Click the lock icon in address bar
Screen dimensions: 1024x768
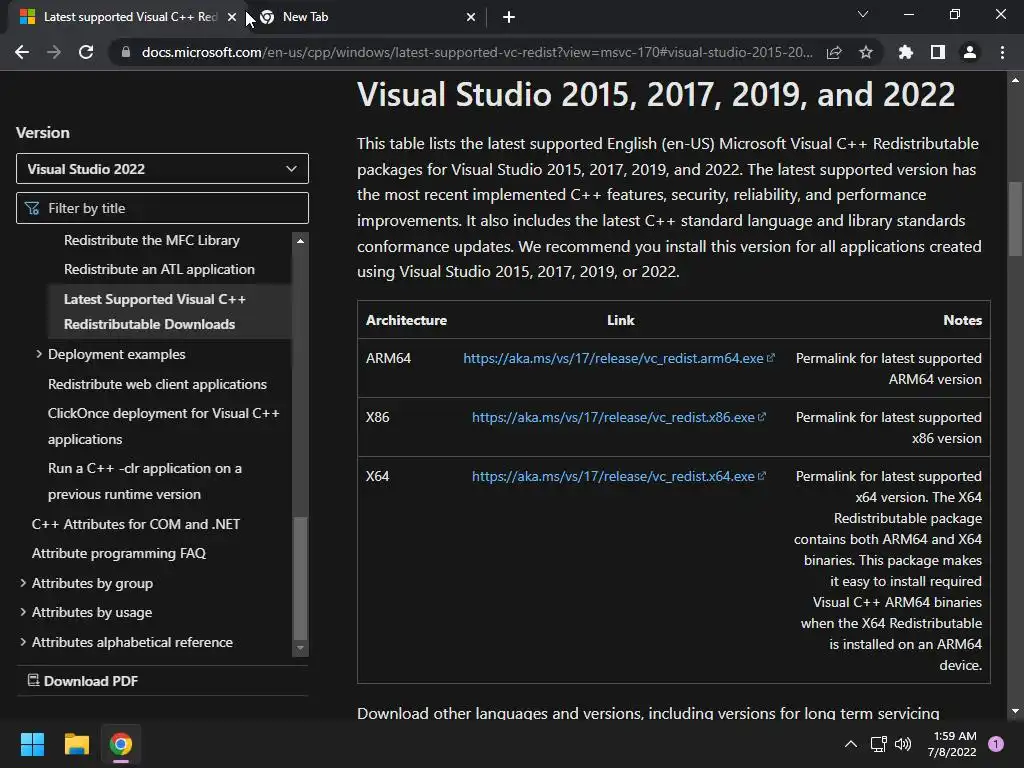[126, 52]
